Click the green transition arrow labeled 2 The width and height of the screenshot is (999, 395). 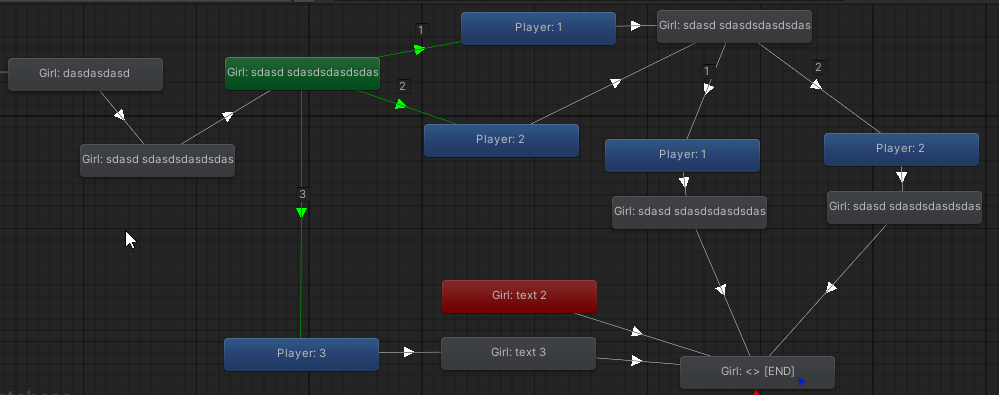(401, 104)
